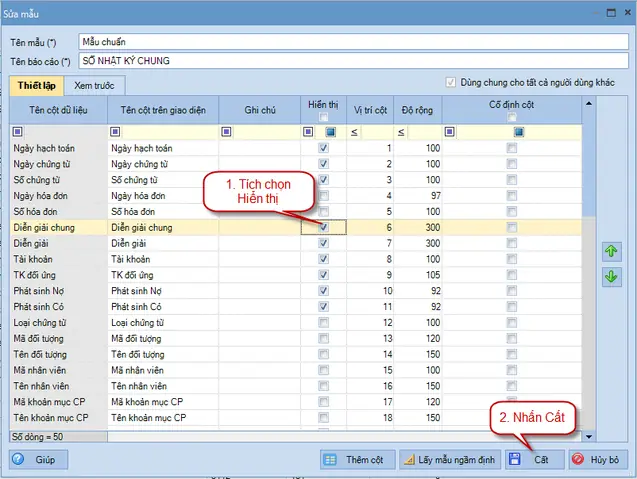The image size is (637, 479).
Task: Toggle Dùng chung cho tất cả người dùng khác
Action: pyautogui.click(x=451, y=82)
